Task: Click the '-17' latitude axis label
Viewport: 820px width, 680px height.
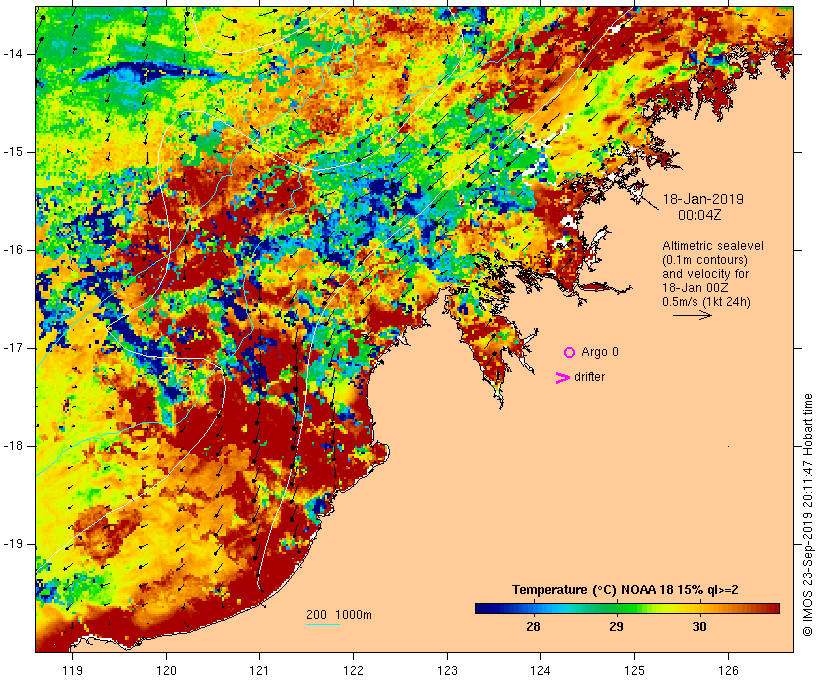Action: click(x=13, y=348)
